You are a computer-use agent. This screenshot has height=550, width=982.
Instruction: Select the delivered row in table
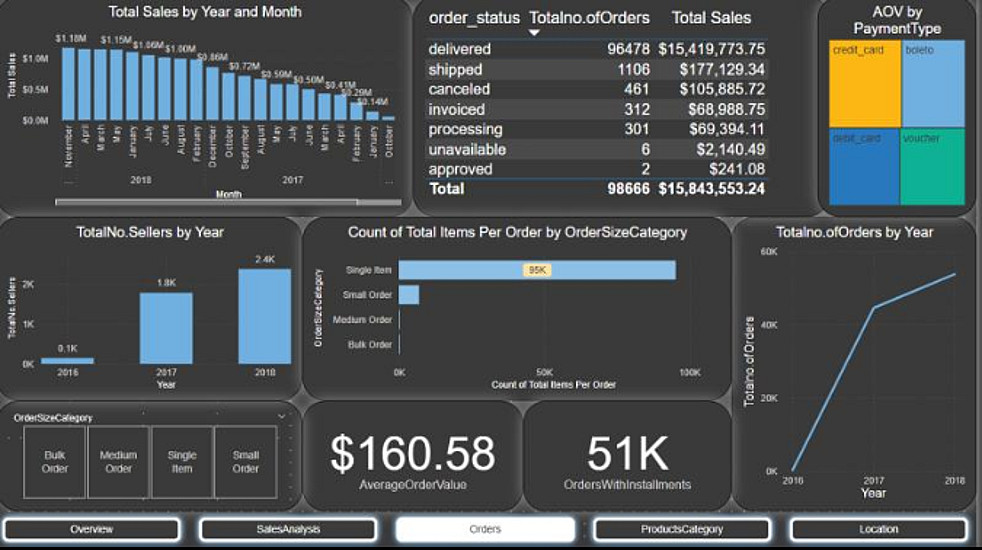point(597,49)
